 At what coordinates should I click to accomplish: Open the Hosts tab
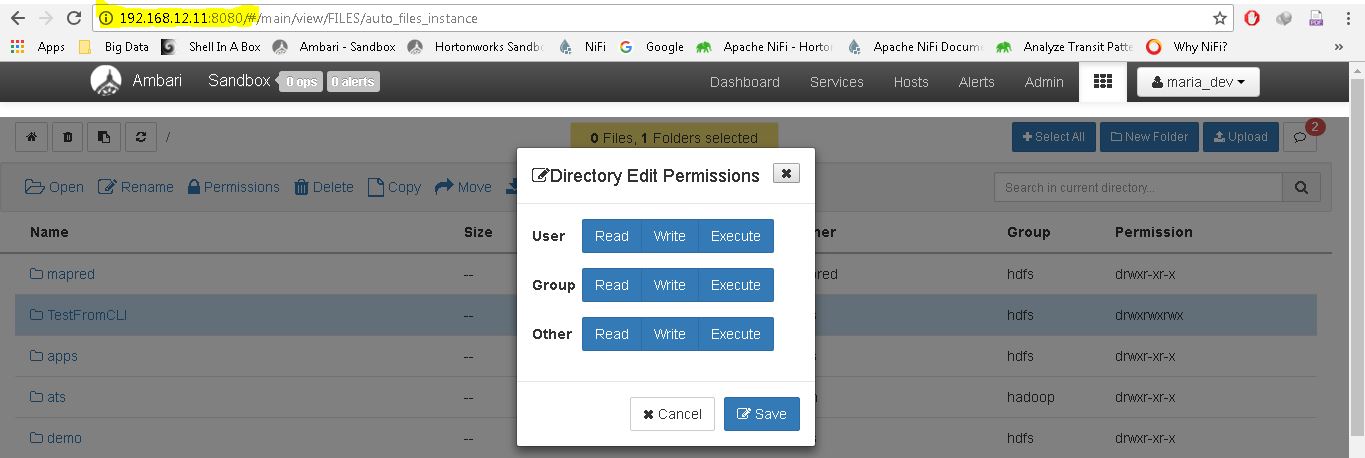[x=911, y=82]
